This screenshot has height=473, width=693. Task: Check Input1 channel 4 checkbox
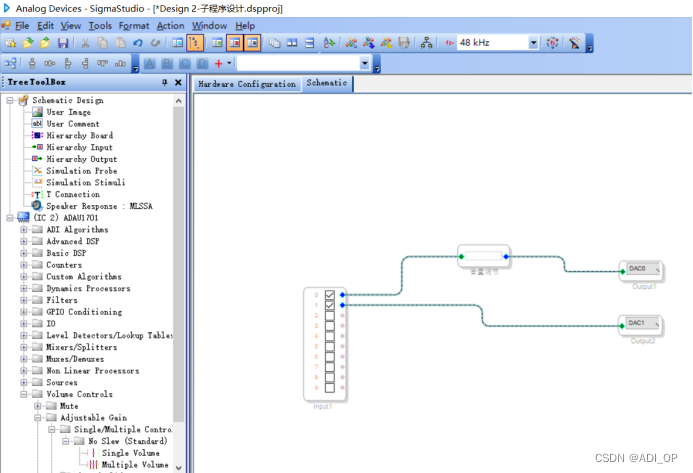click(x=330, y=336)
